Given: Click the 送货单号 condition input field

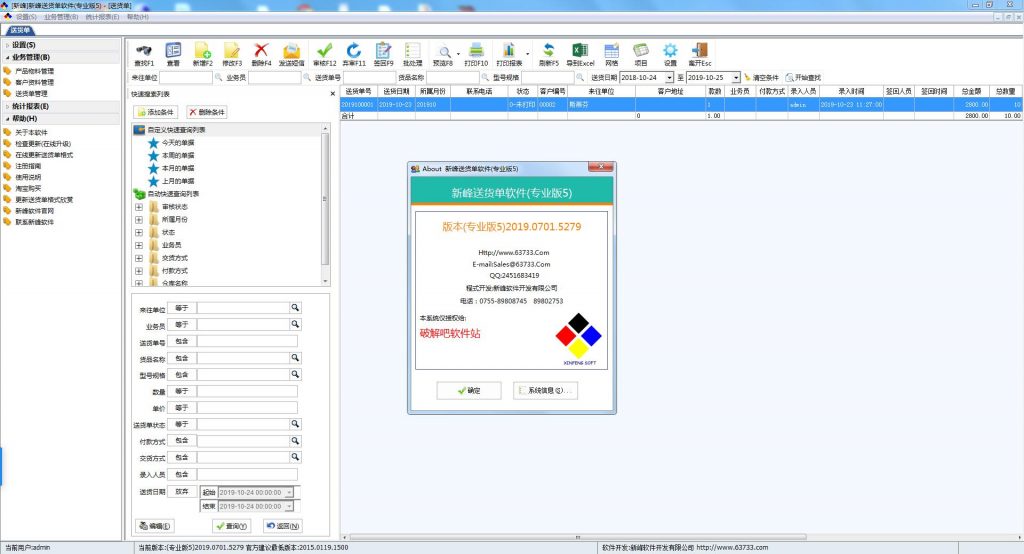Looking at the screenshot, I should 248,341.
